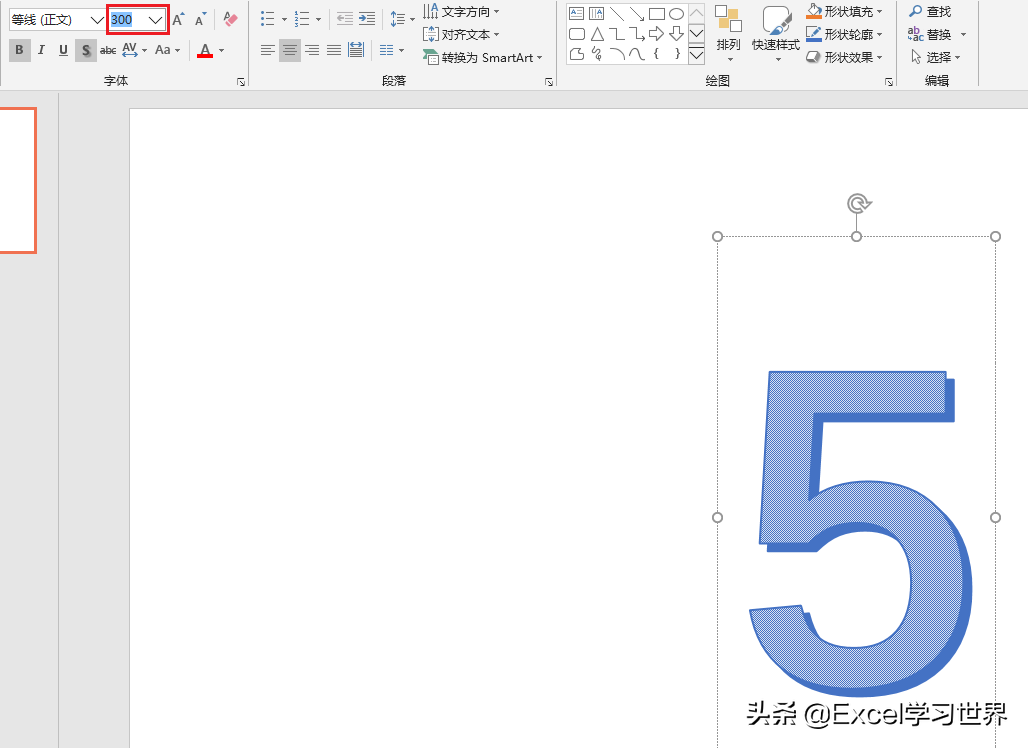This screenshot has width=1028, height=748.
Task: Select the right brace shape
Action: [x=677, y=54]
